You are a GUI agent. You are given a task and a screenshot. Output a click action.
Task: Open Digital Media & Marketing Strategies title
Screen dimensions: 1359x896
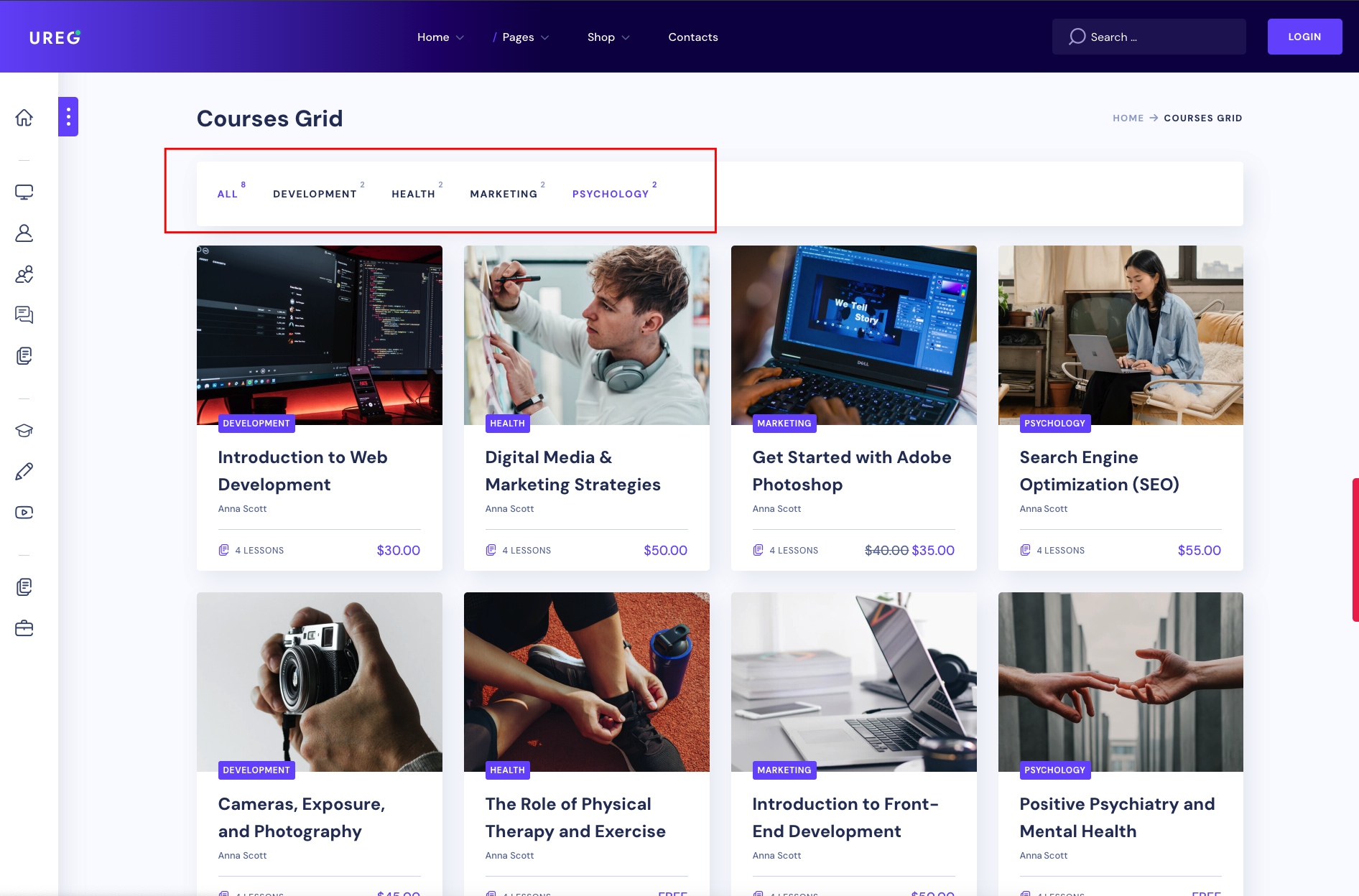click(x=572, y=471)
